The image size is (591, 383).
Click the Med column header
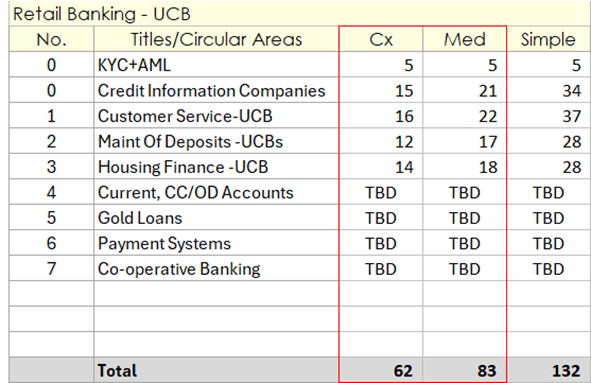coord(465,39)
